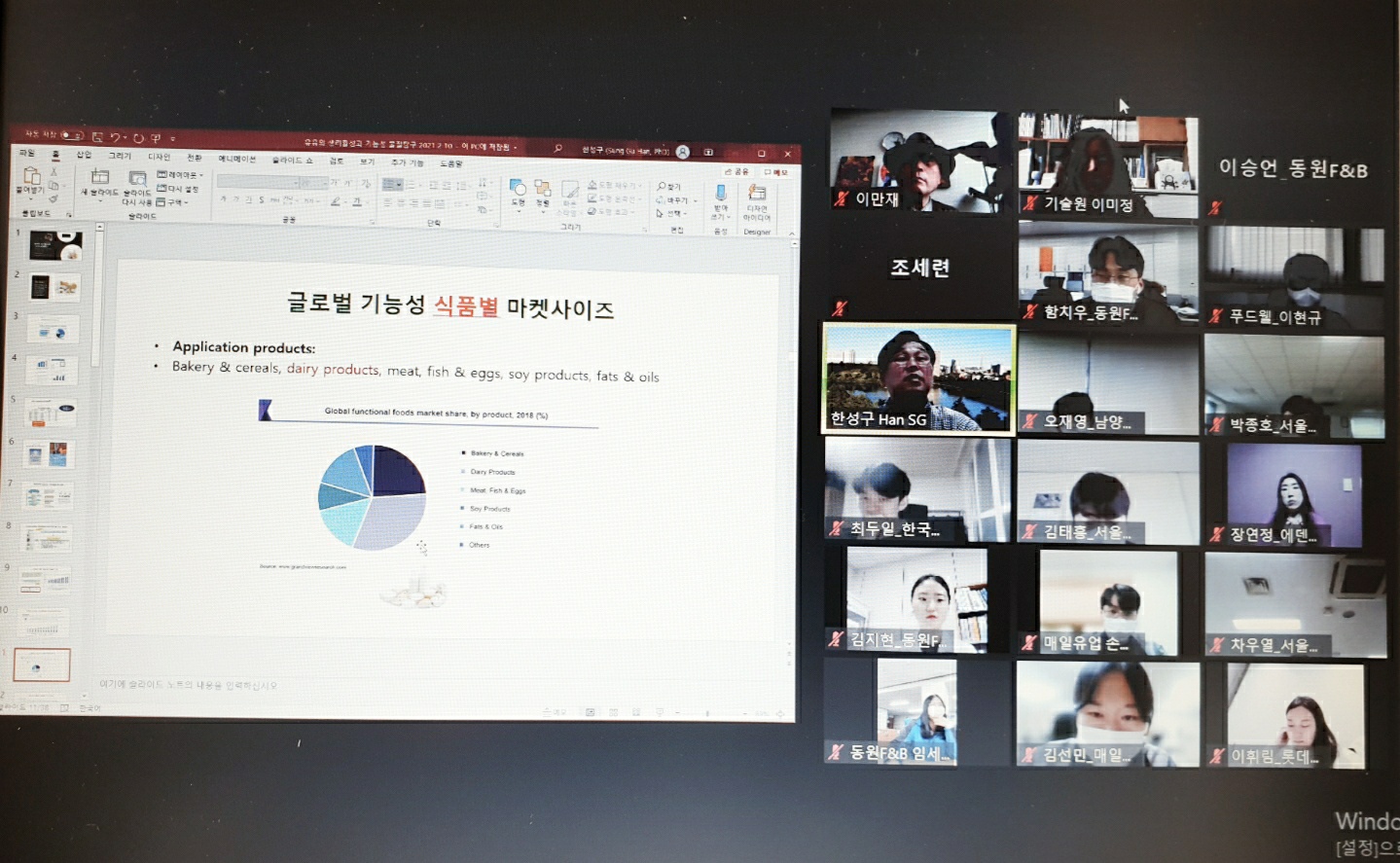Open the File (파일) tab
Screen dimensions: 1400x863
tap(27, 154)
